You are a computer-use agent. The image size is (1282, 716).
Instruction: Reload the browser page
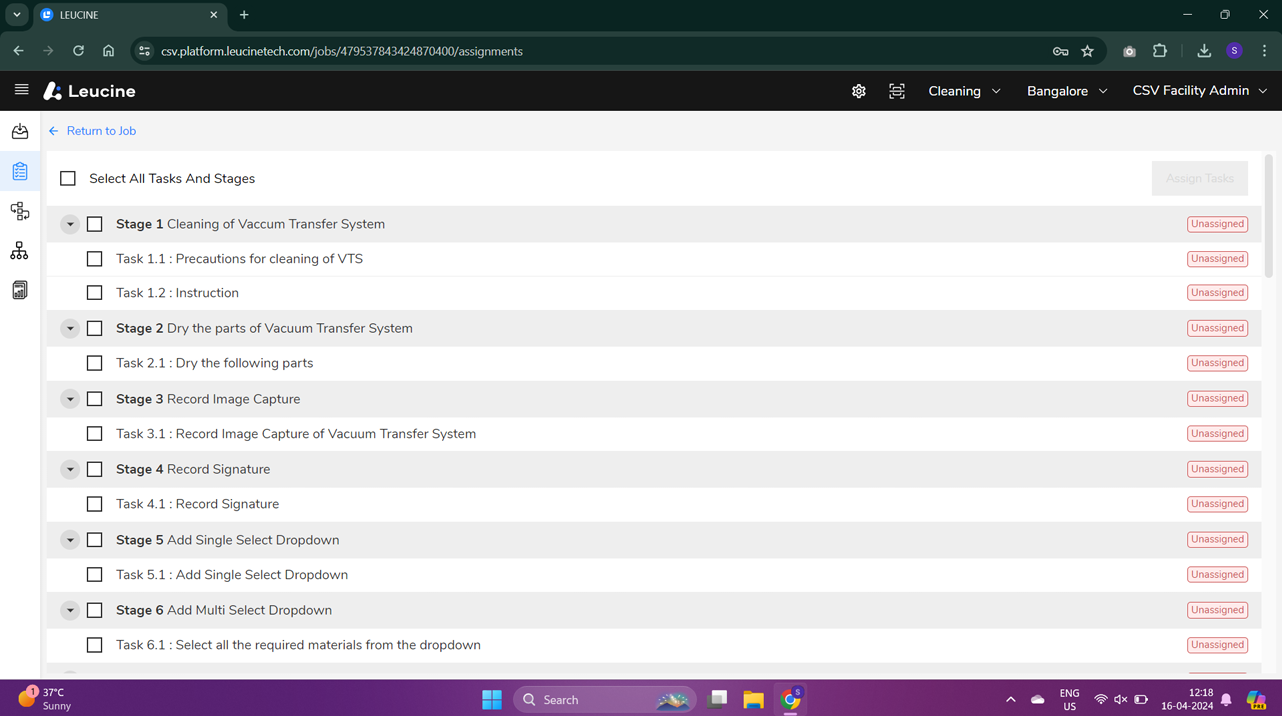[x=78, y=51]
